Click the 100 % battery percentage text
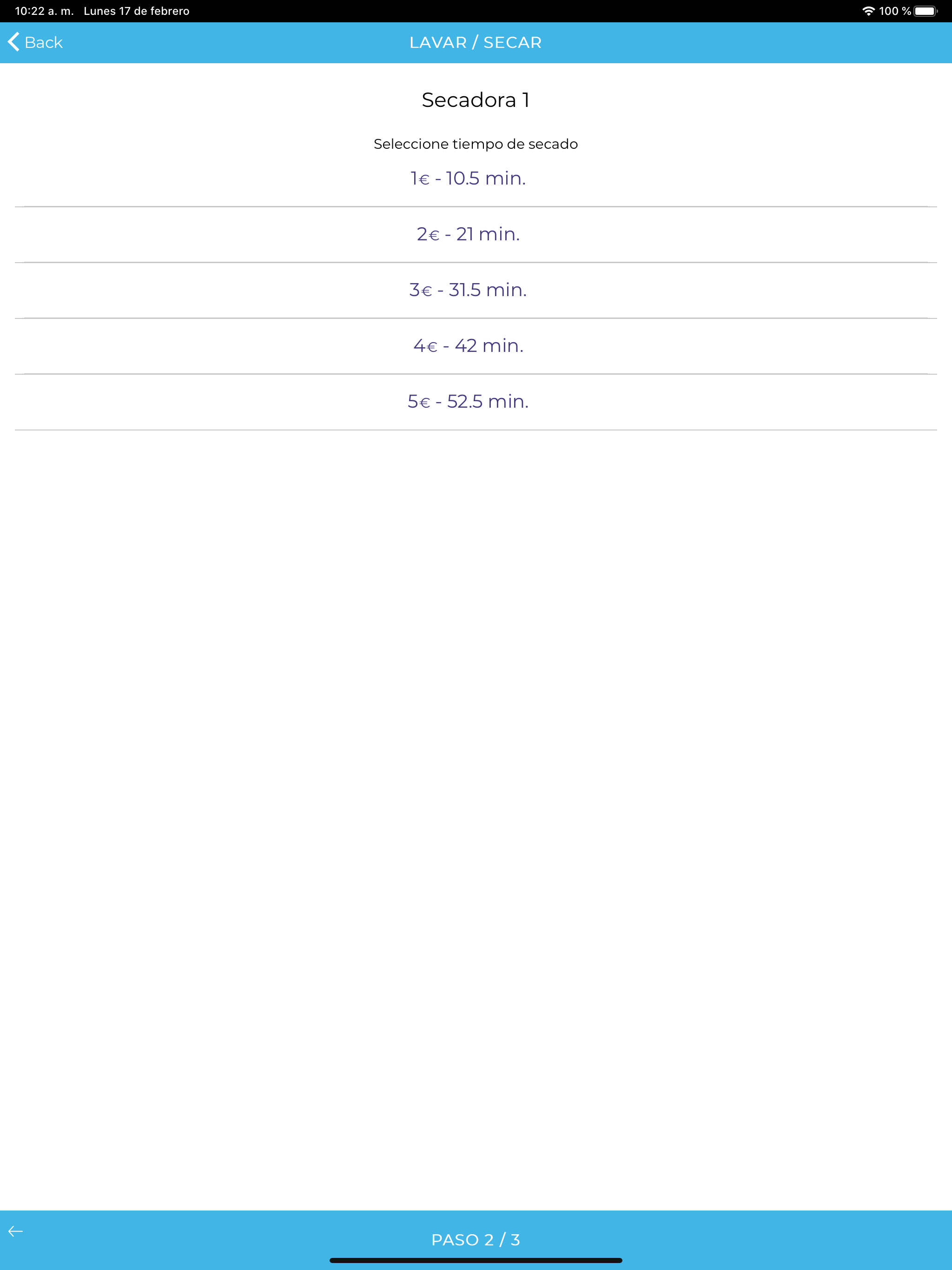 (x=894, y=11)
